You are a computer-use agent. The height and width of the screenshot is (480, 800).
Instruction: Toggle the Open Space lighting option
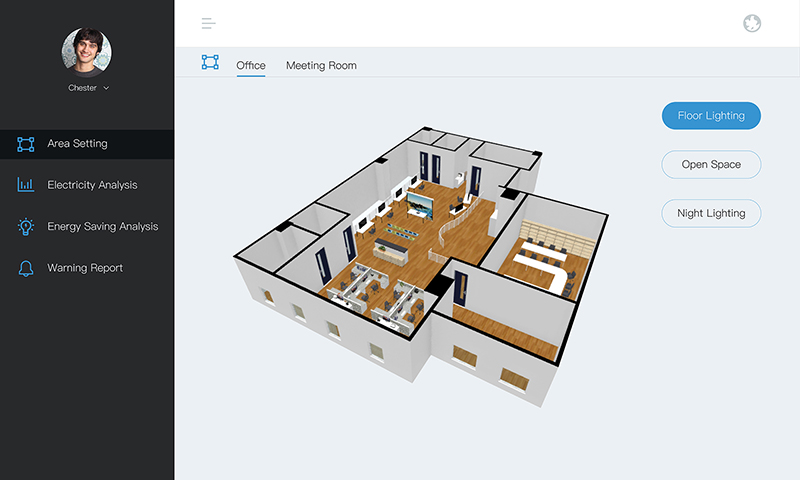point(711,165)
